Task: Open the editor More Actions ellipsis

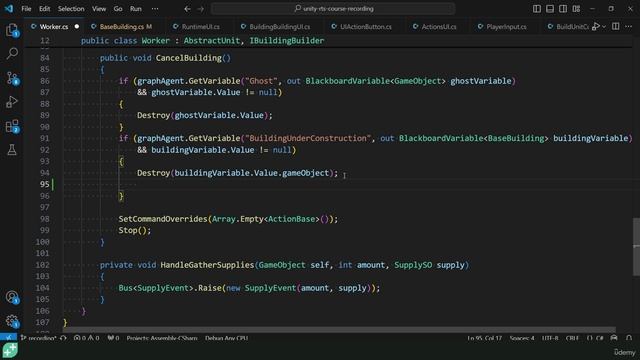Action: click(x=628, y=27)
